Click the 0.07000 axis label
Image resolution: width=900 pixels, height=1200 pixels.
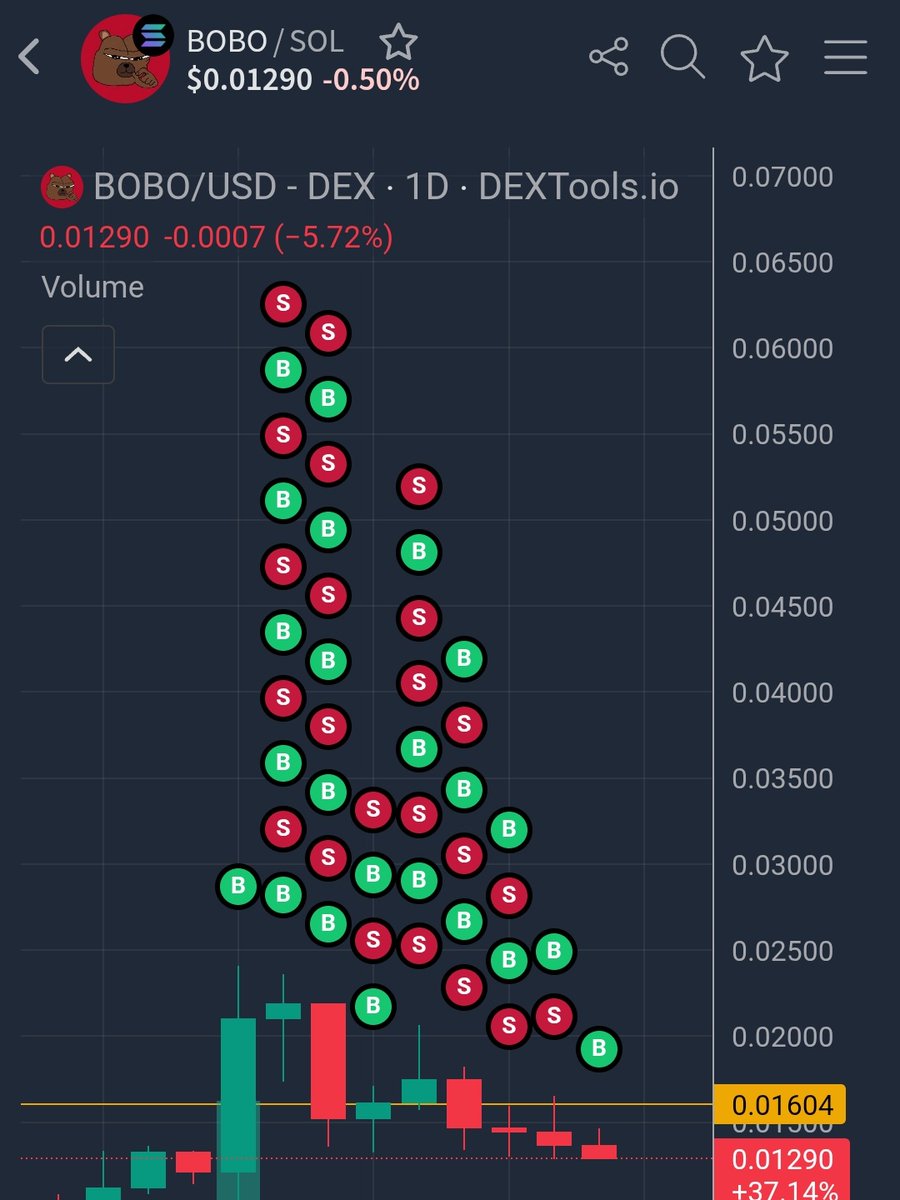[x=783, y=177]
